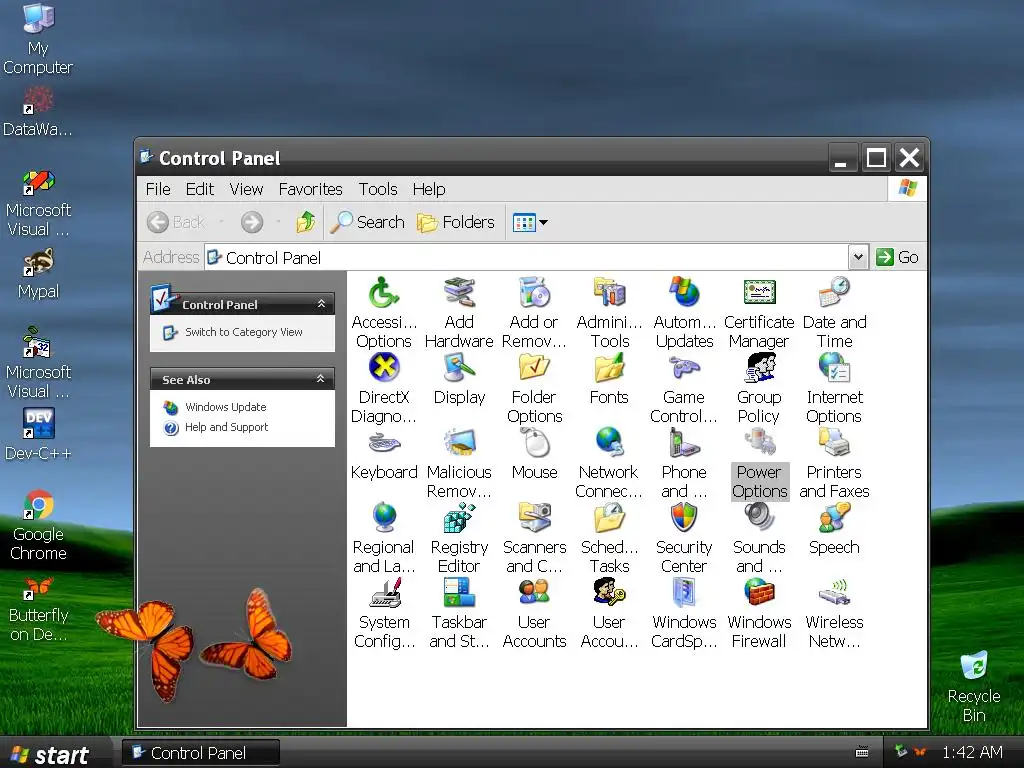Open Date and Time settings

(x=834, y=293)
